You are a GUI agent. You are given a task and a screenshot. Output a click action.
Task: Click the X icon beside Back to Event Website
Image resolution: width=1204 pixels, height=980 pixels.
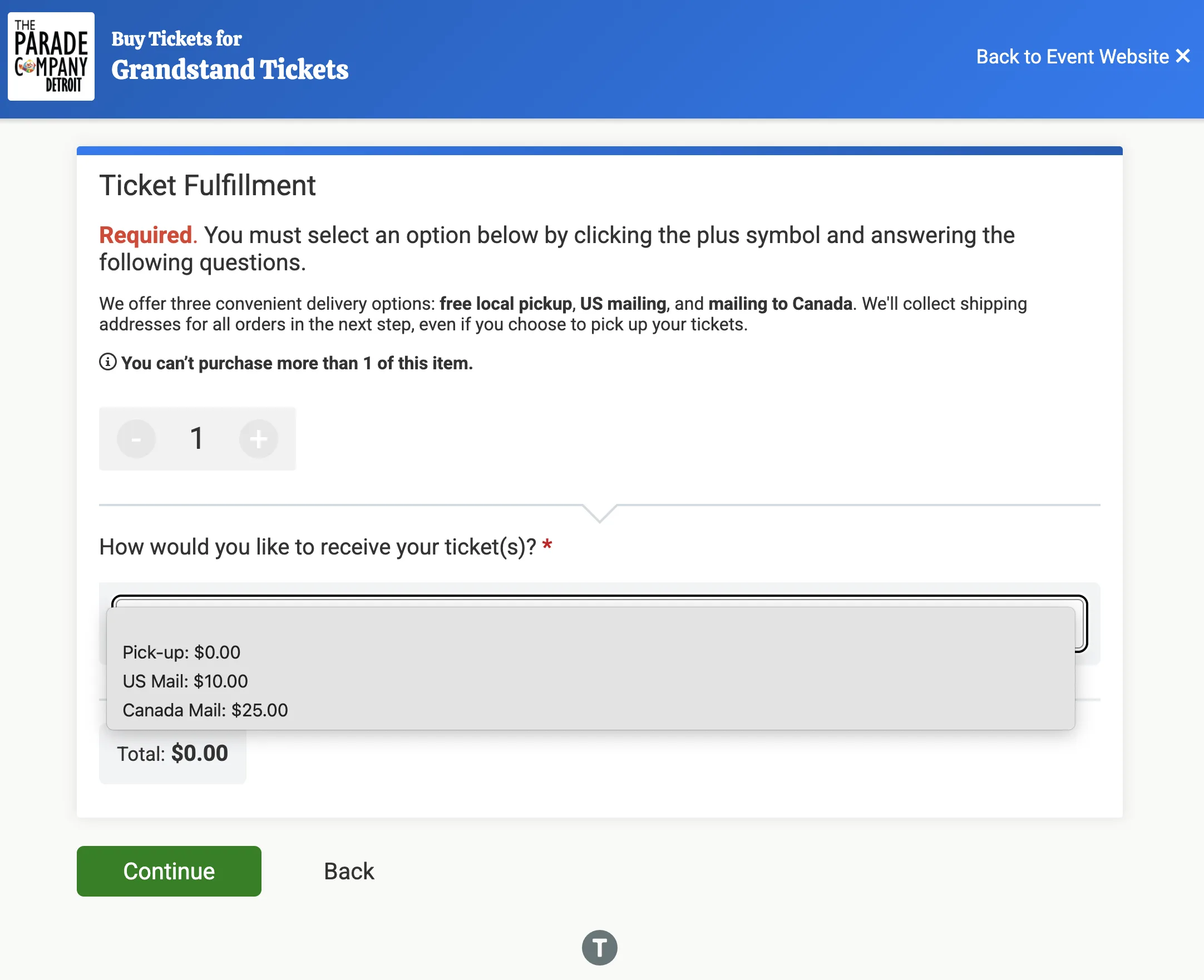point(1182,56)
